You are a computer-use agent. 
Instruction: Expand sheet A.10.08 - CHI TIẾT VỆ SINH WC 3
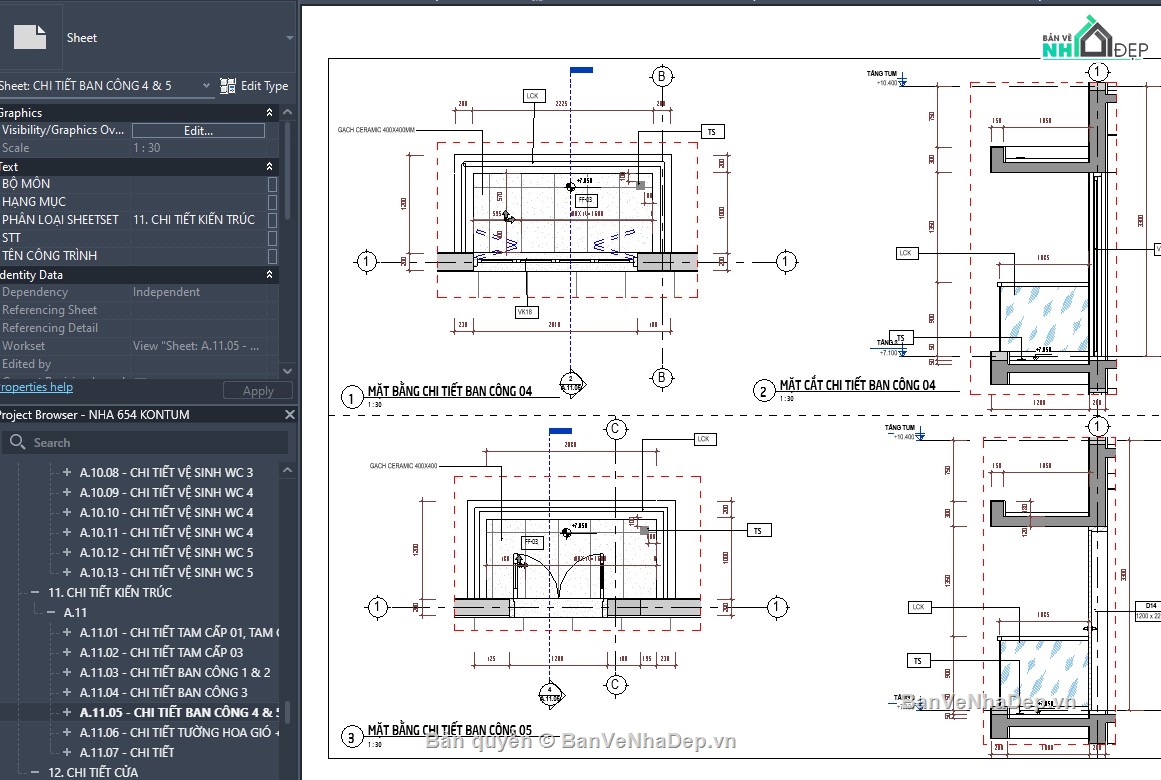point(67,472)
